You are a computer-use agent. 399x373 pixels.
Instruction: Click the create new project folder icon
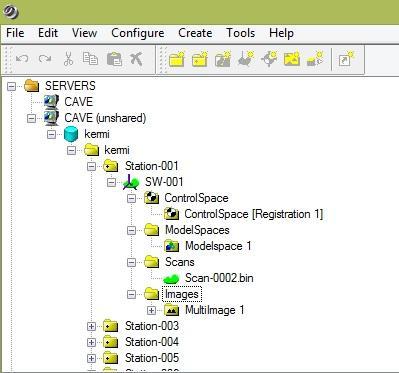(177, 59)
